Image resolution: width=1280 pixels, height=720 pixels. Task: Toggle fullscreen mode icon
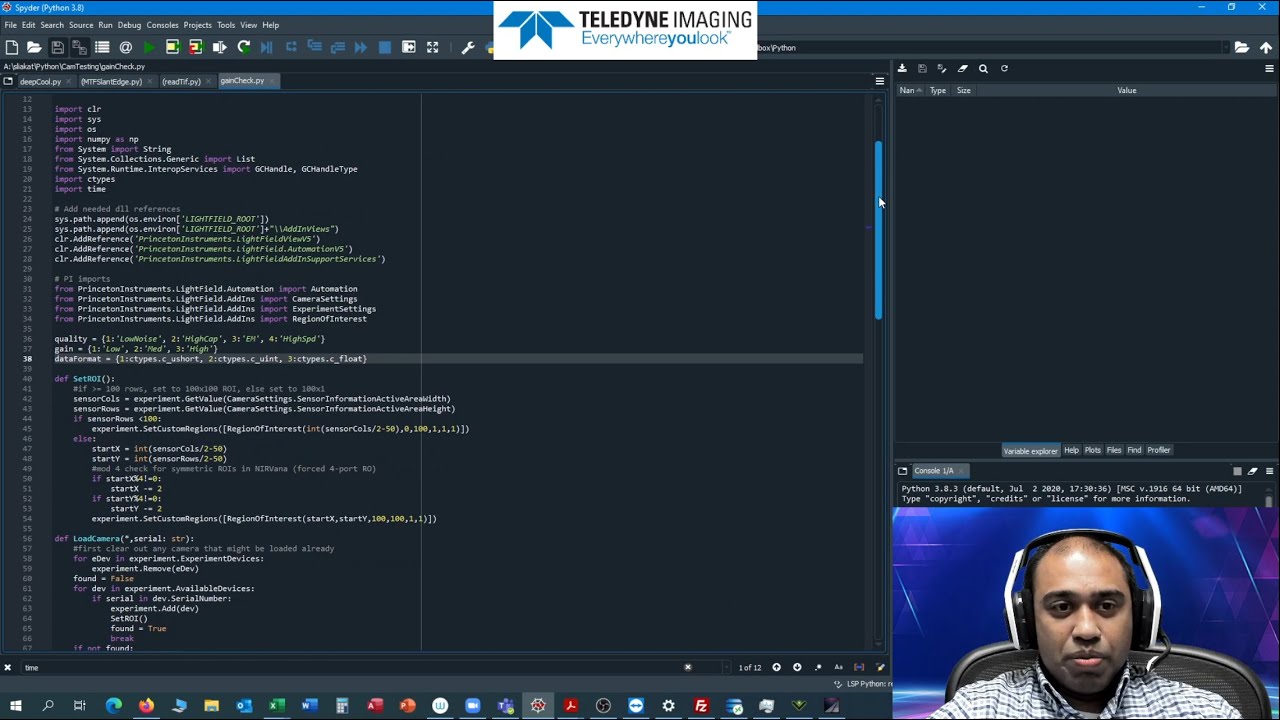point(432,47)
